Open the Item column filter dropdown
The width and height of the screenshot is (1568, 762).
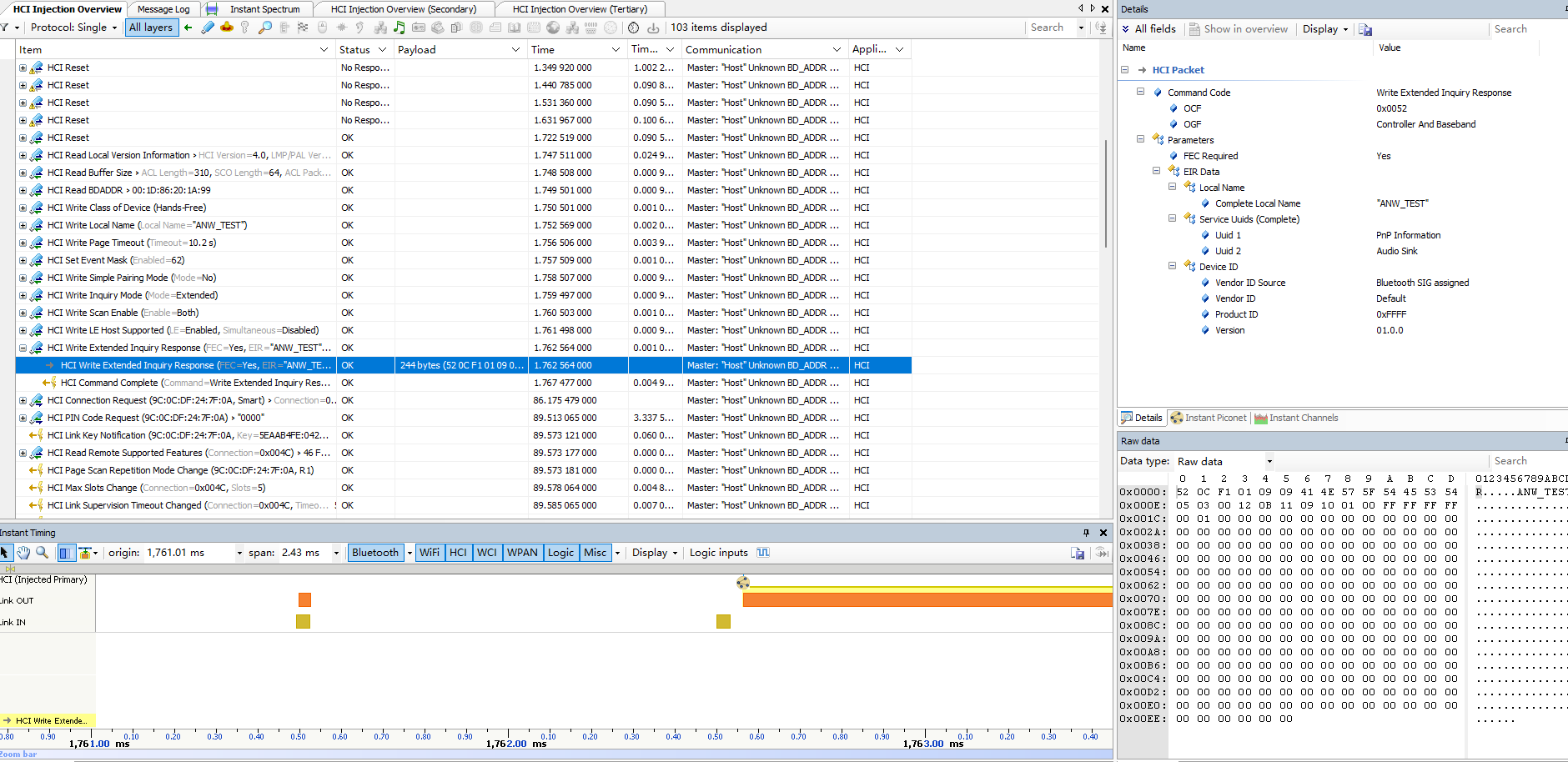click(x=324, y=50)
